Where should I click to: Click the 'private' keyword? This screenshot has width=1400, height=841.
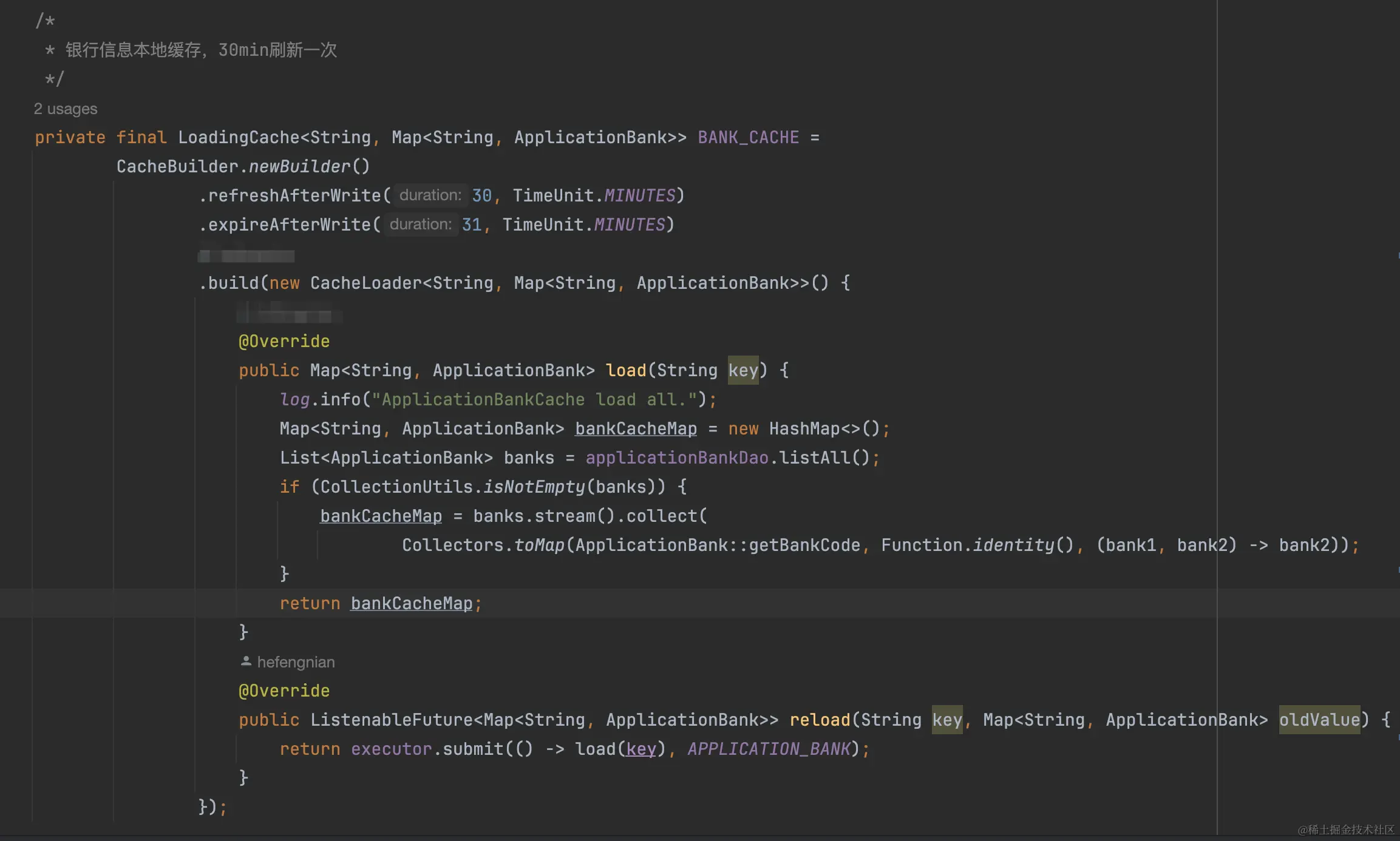[x=70, y=137]
